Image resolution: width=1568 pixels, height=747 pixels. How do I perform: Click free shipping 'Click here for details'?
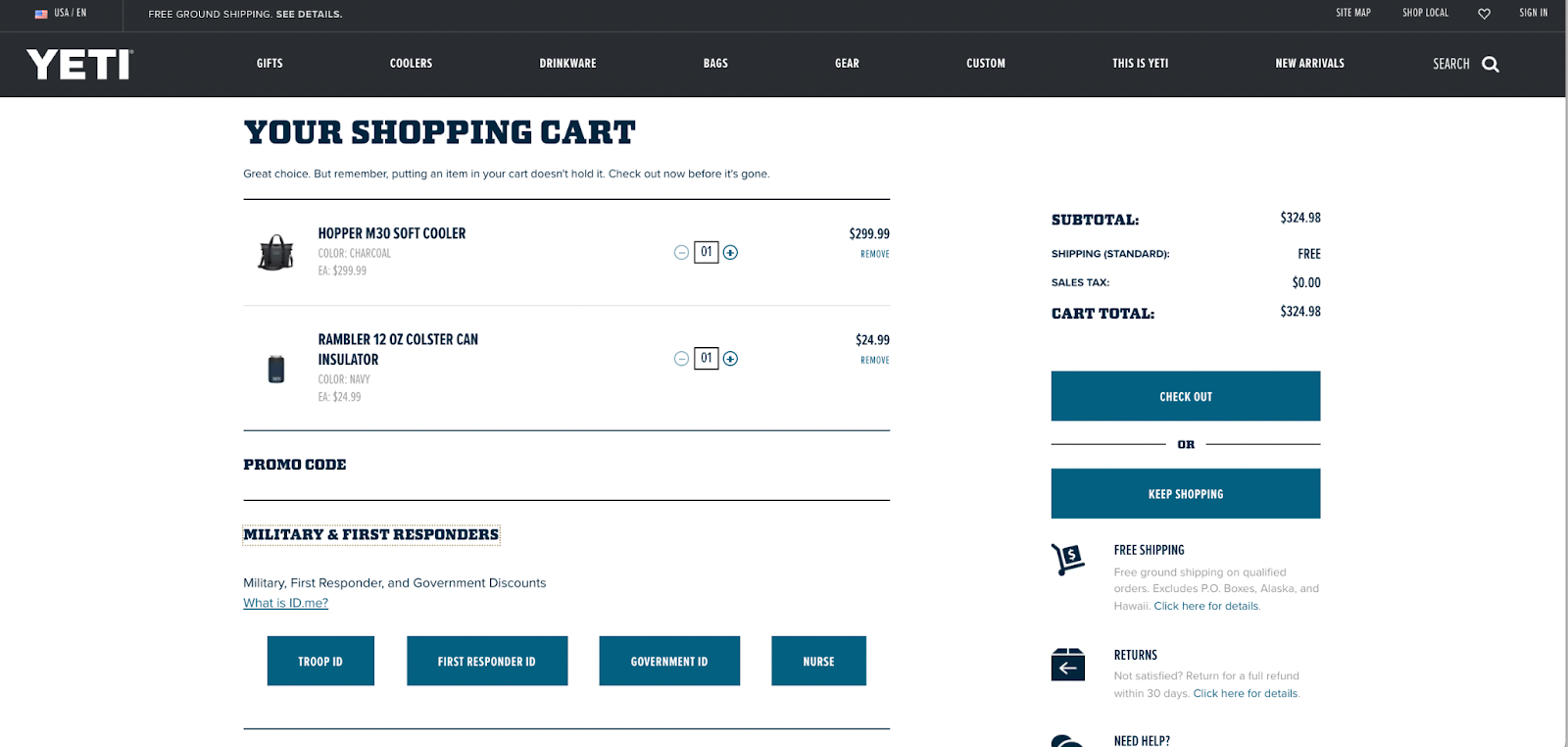[1206, 606]
